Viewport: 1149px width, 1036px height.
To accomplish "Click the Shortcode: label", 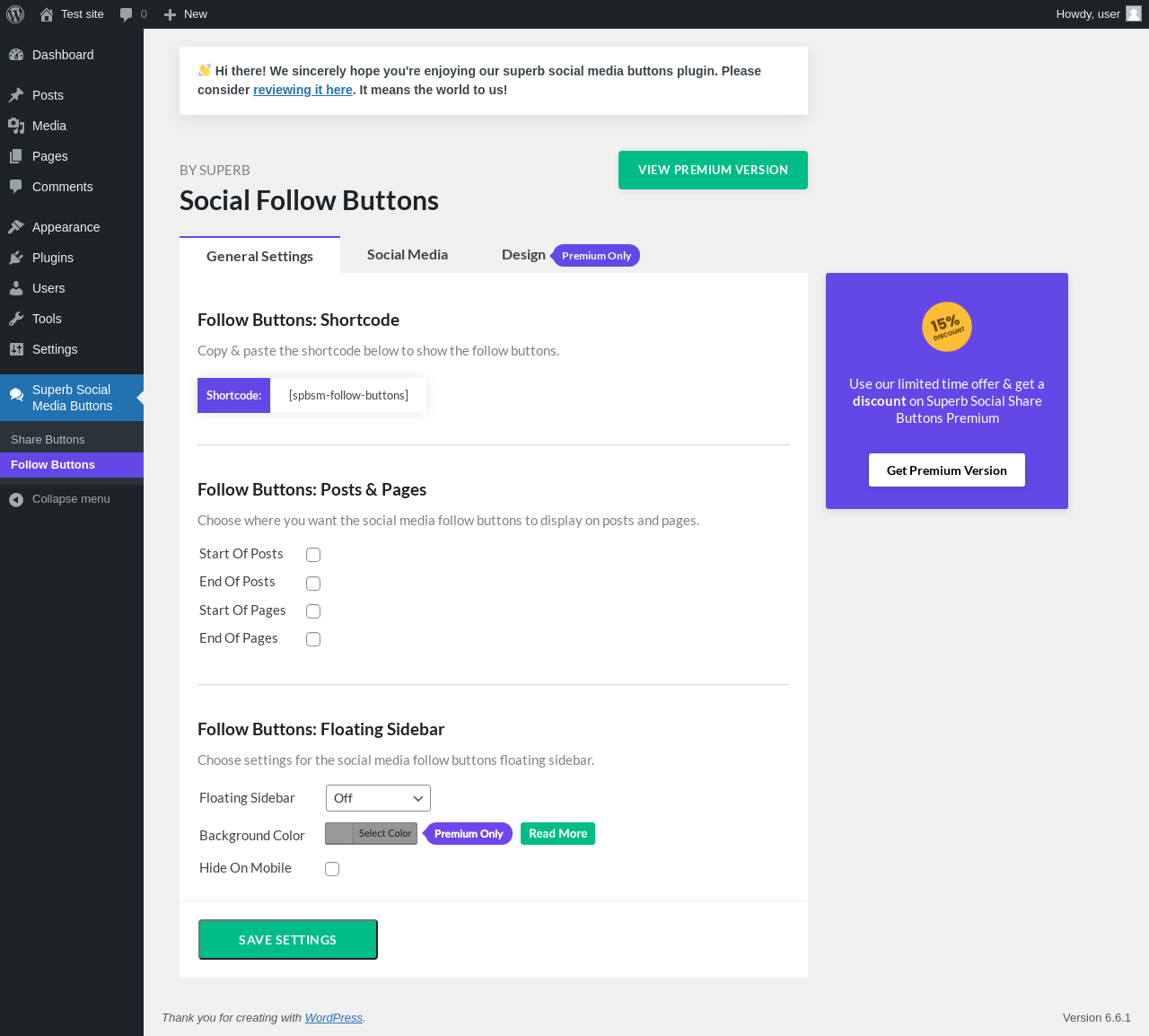I will pos(233,395).
